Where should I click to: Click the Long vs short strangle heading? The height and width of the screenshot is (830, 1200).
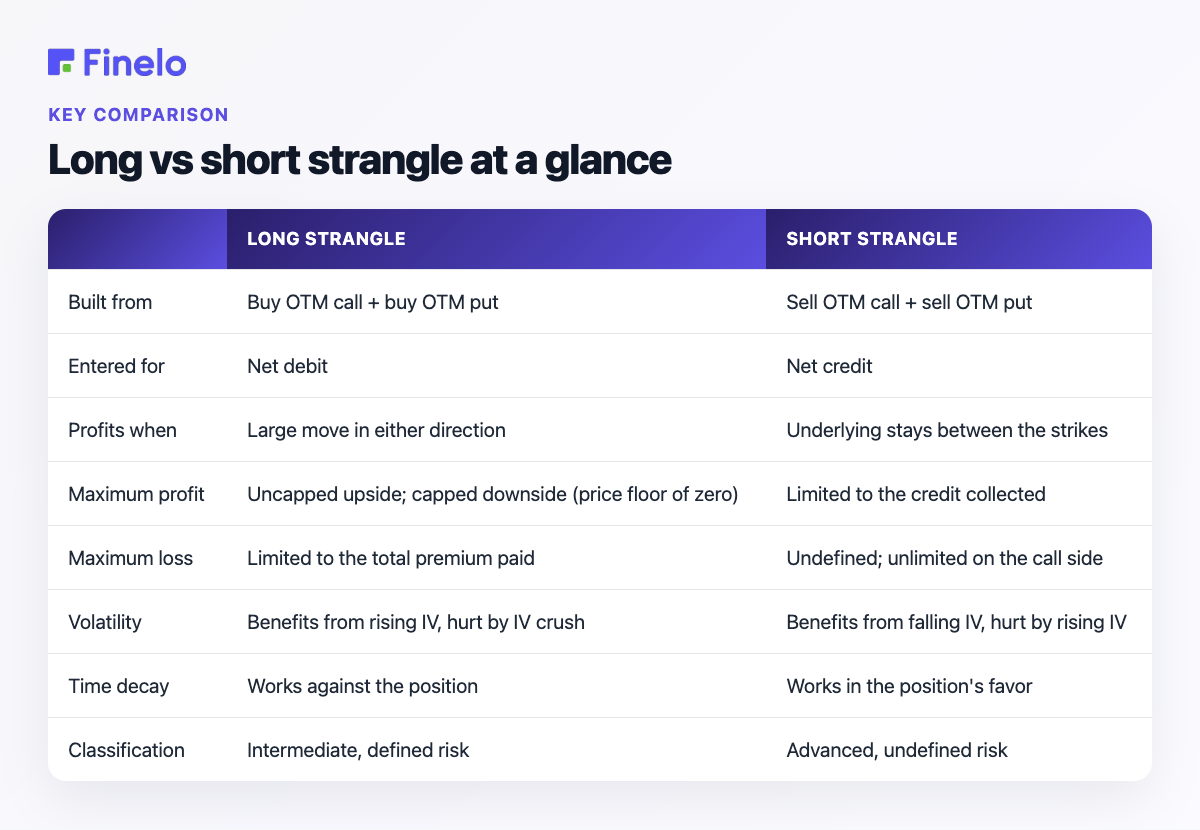point(360,160)
